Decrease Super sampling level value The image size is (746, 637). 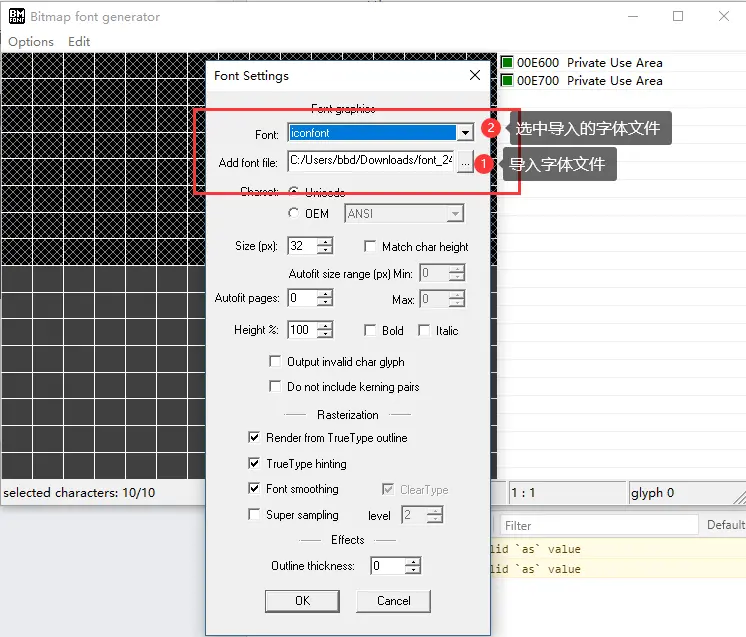435,519
